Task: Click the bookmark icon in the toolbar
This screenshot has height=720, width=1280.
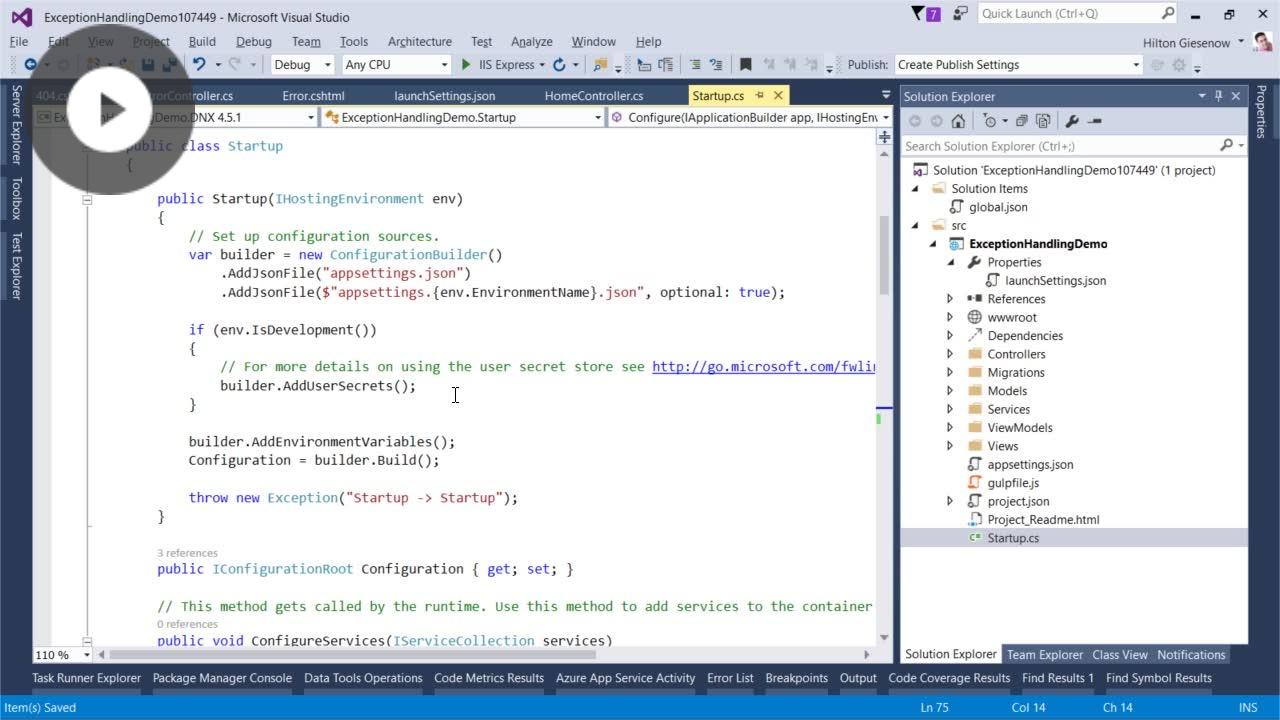Action: click(x=745, y=65)
